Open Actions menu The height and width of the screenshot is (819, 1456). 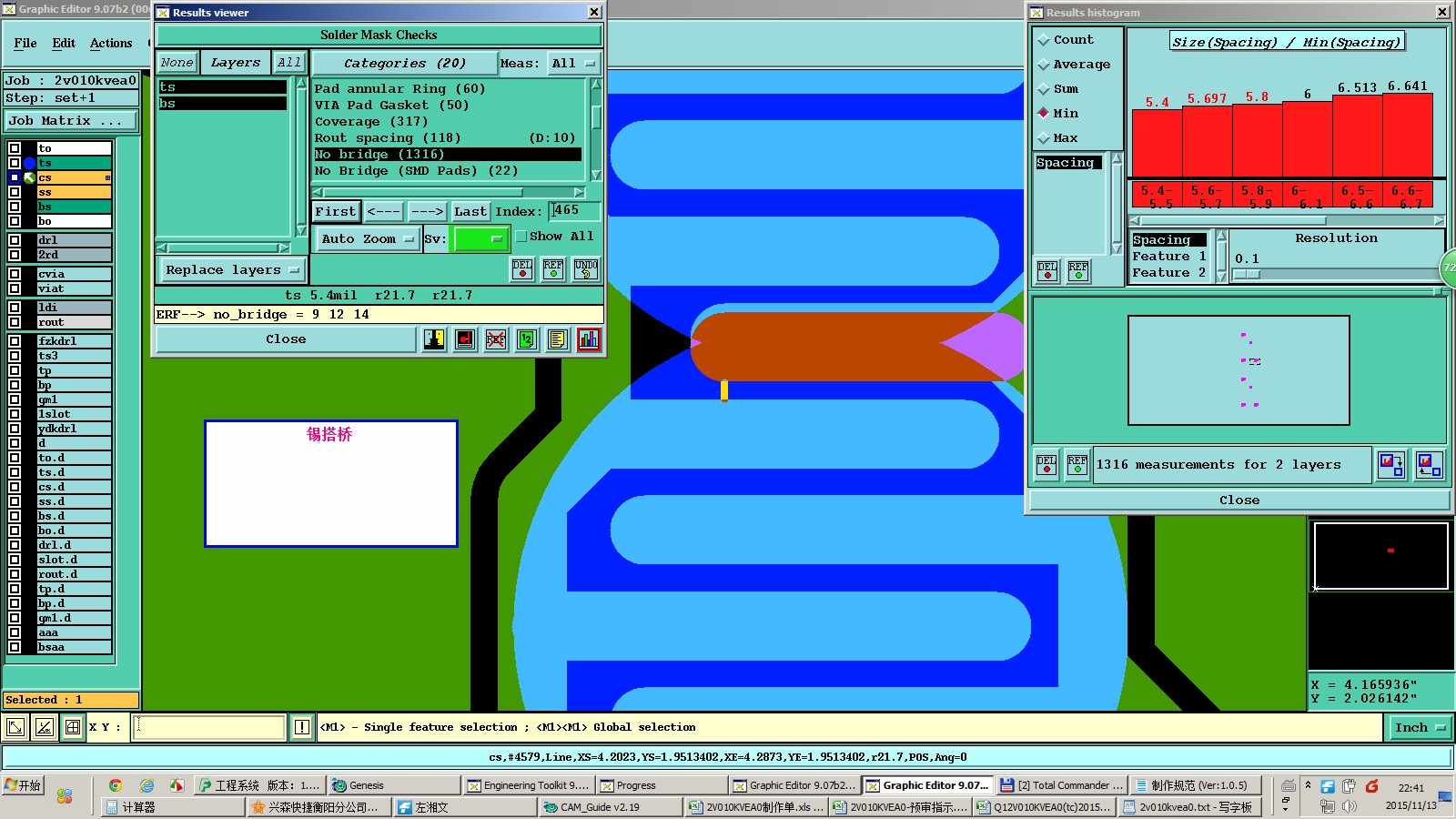point(111,43)
